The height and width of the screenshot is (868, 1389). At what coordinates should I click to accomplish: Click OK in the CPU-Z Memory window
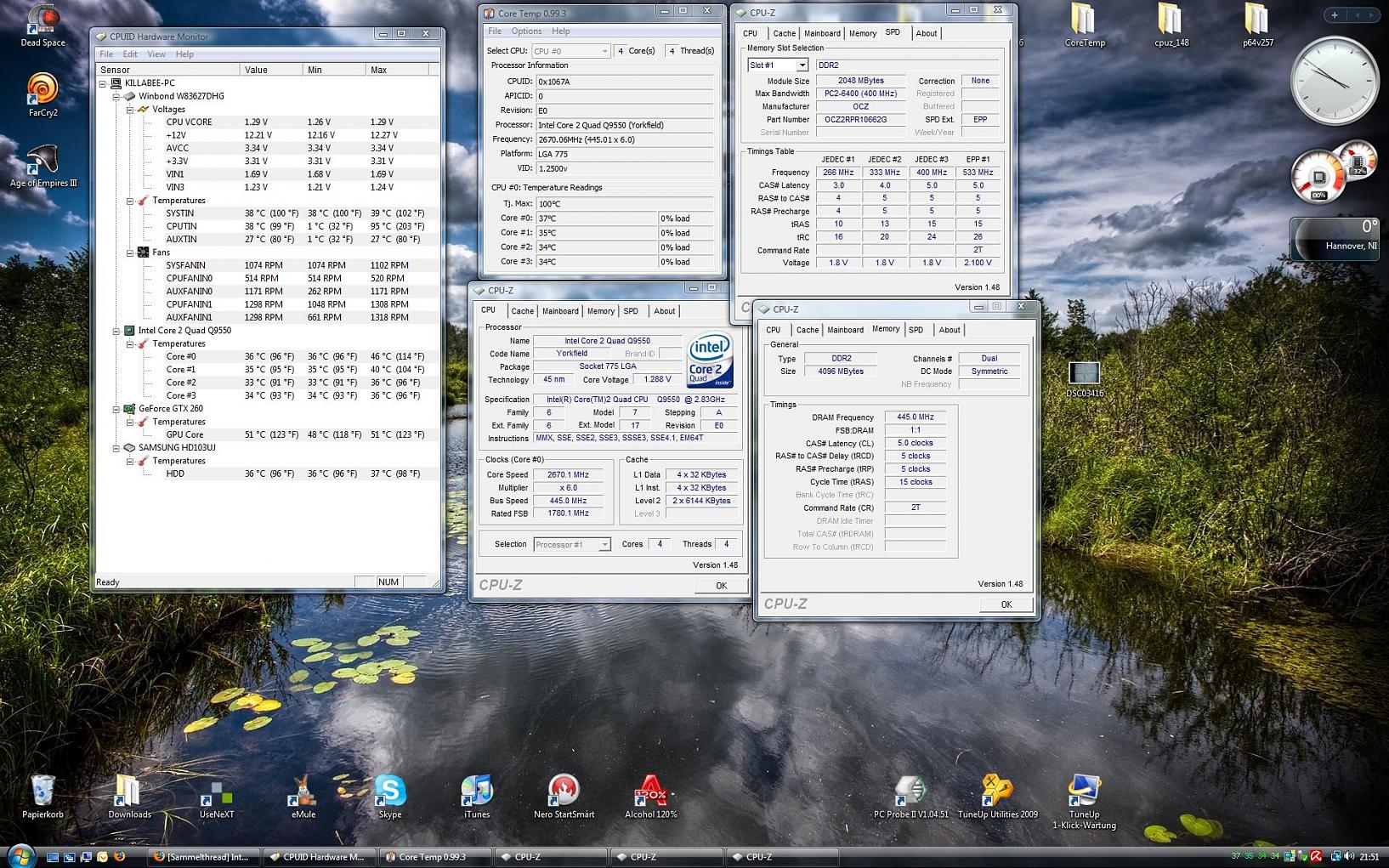[x=1006, y=604]
